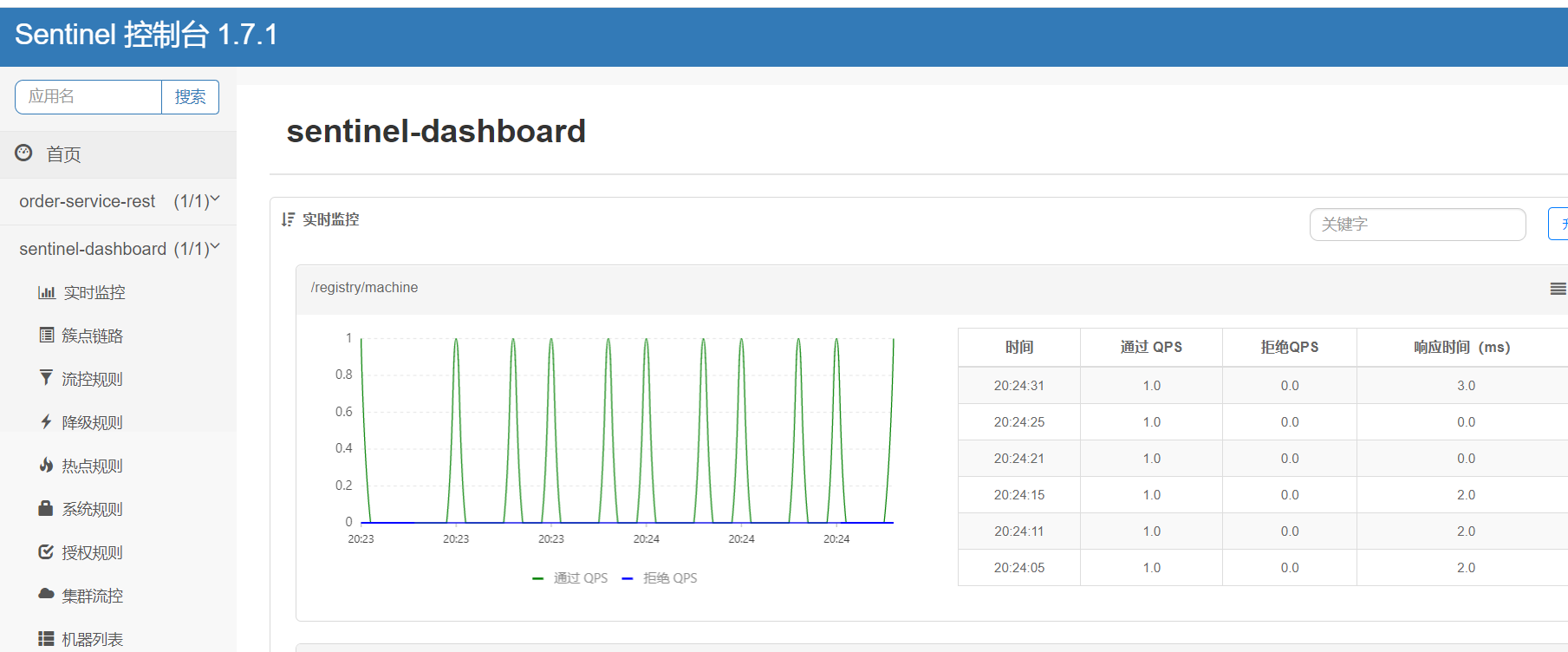The width and height of the screenshot is (1568, 652).
Task: Click the 时间 column header
Action: (x=1019, y=347)
